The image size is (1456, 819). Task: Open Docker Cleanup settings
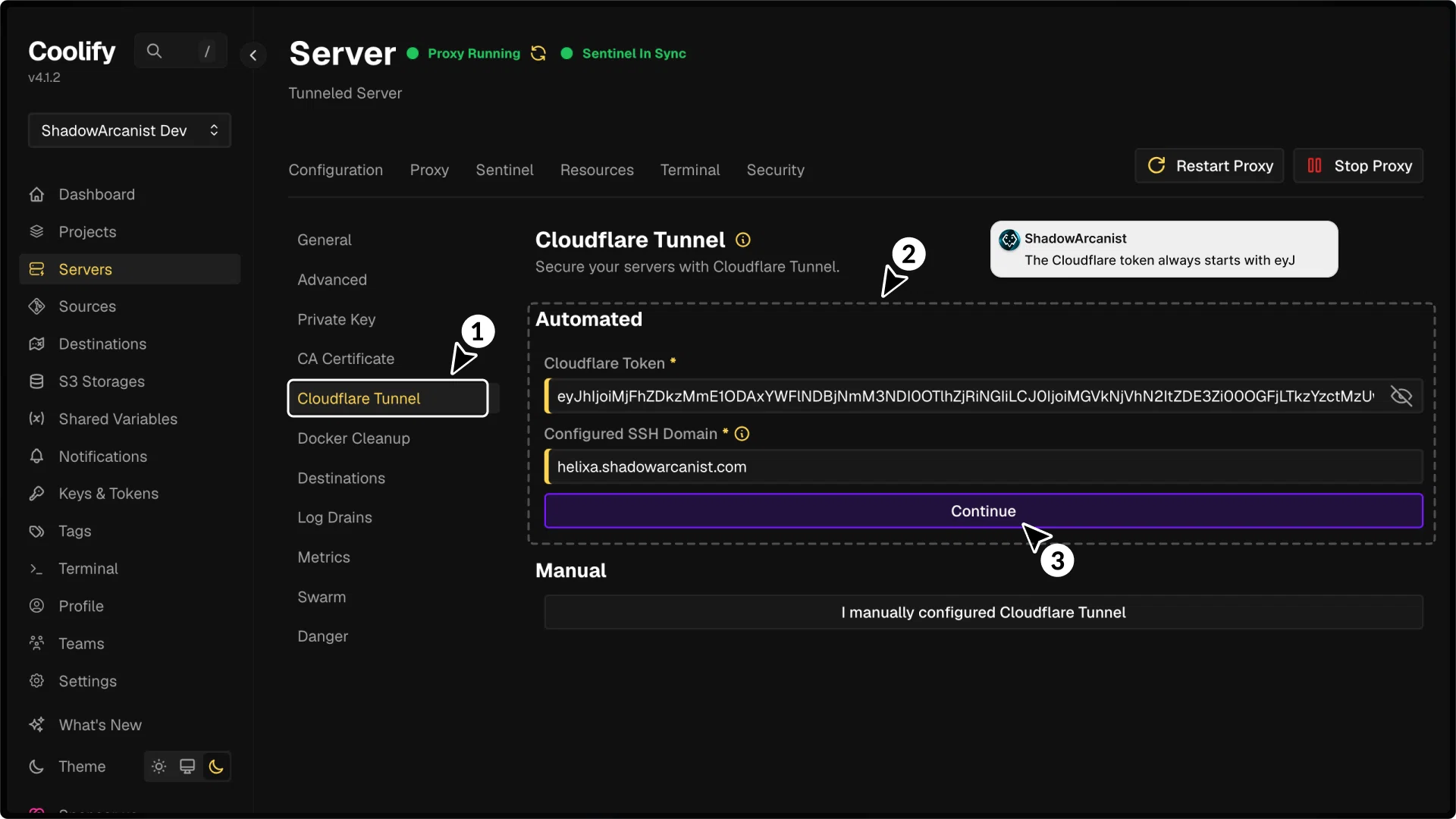(x=353, y=438)
